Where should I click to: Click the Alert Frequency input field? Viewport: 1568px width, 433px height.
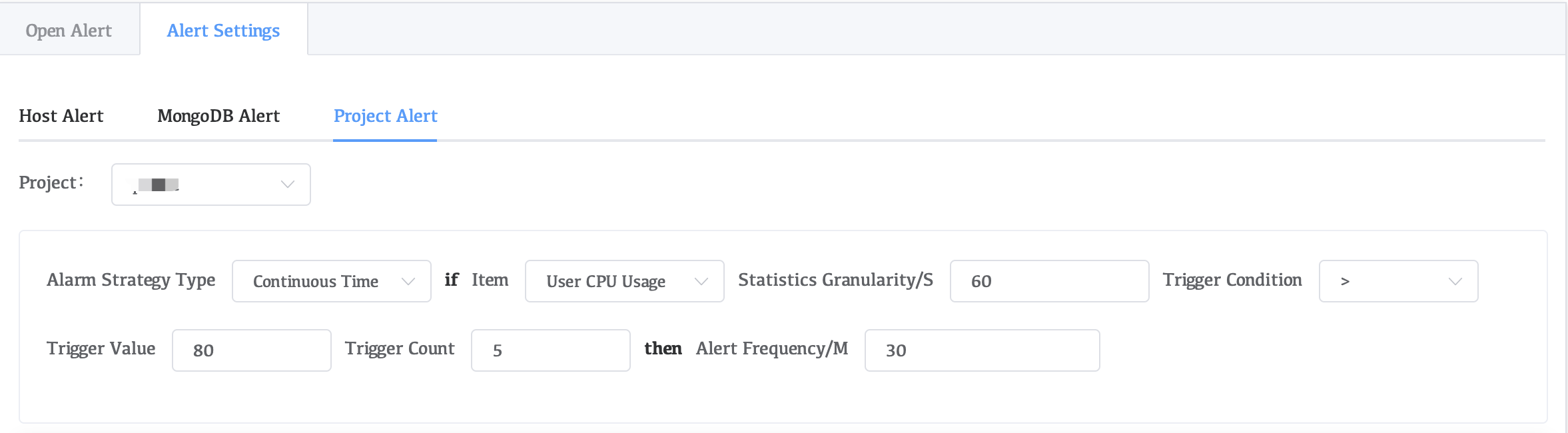[x=982, y=350]
